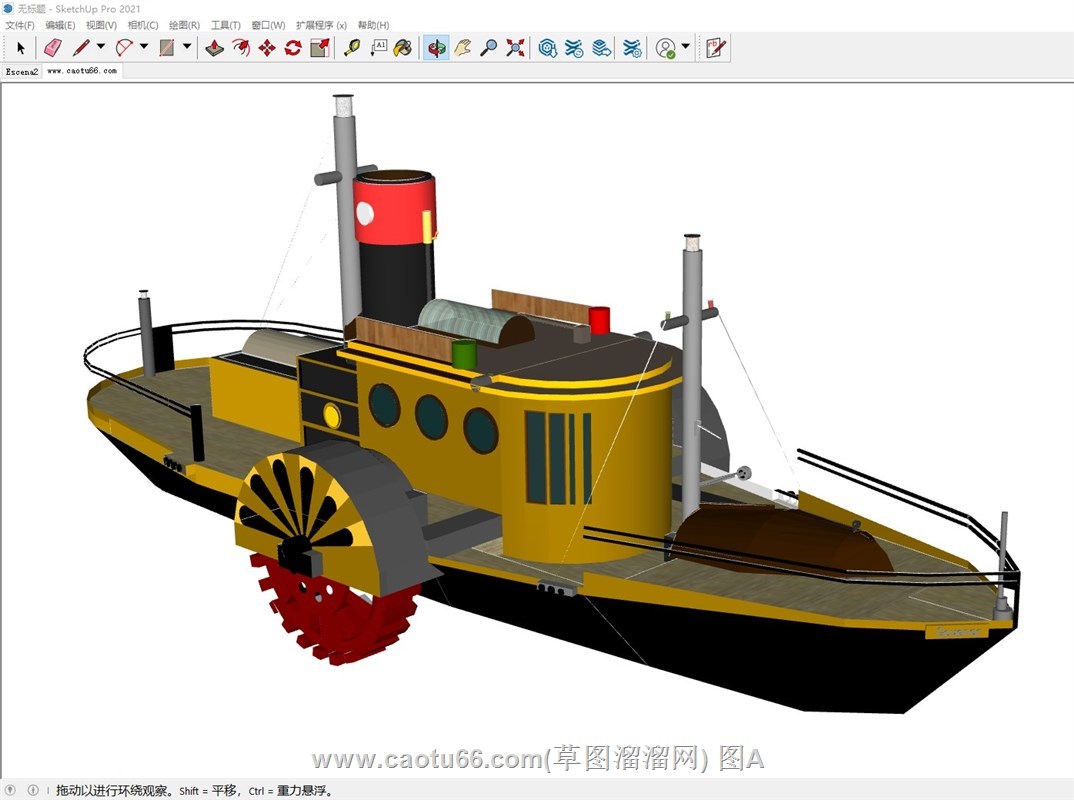
Task: Click the Tape Measure tool
Action: [352, 47]
